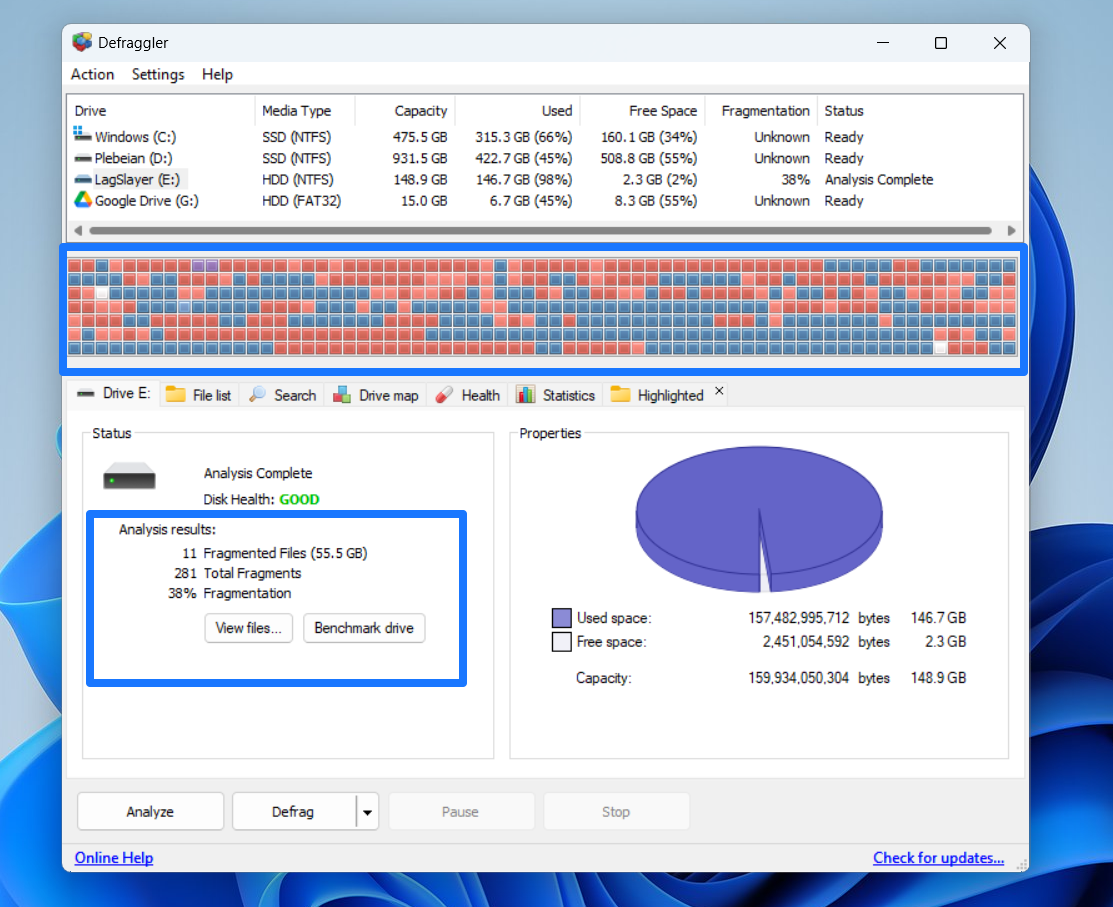Click the Benchmark drive button
Screen dimensions: 1113x907
tap(364, 628)
